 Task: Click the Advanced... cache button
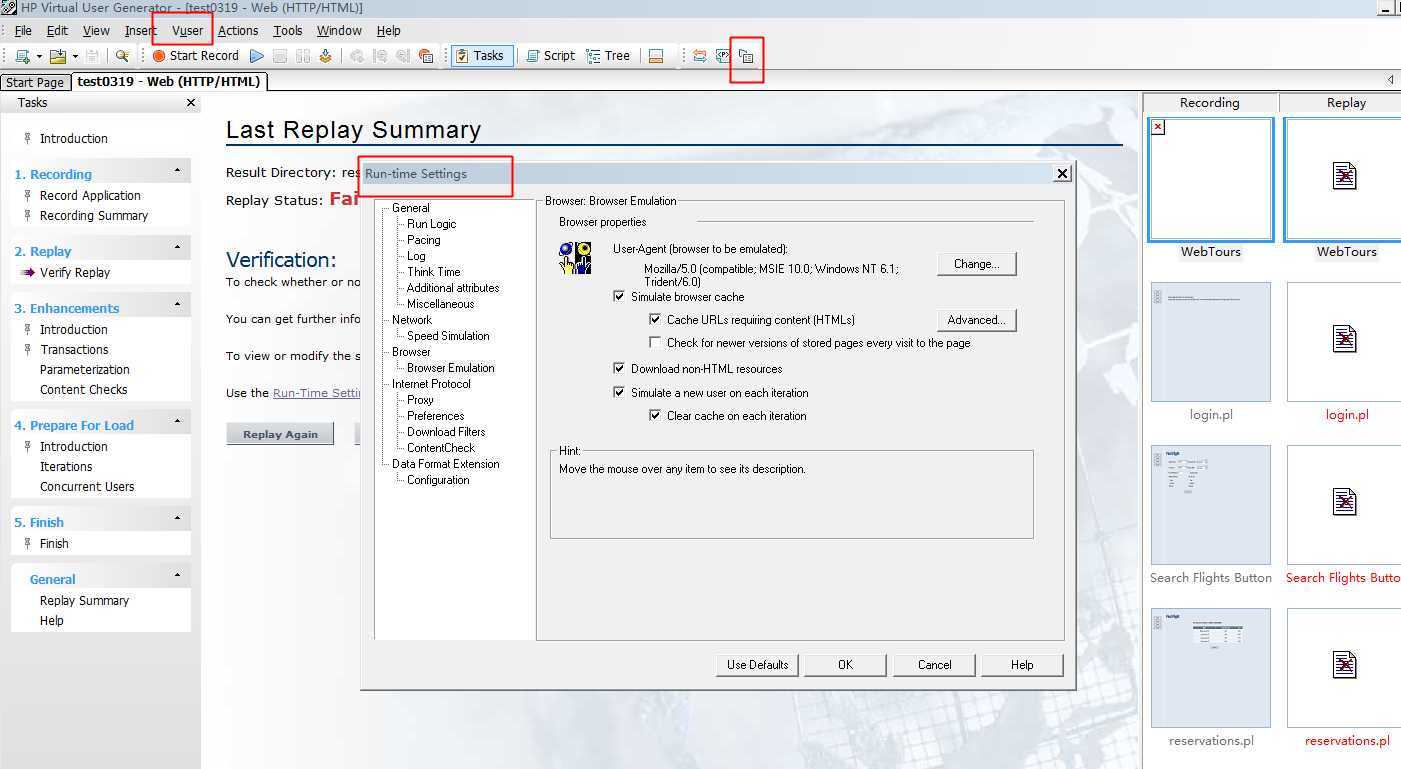[977, 320]
